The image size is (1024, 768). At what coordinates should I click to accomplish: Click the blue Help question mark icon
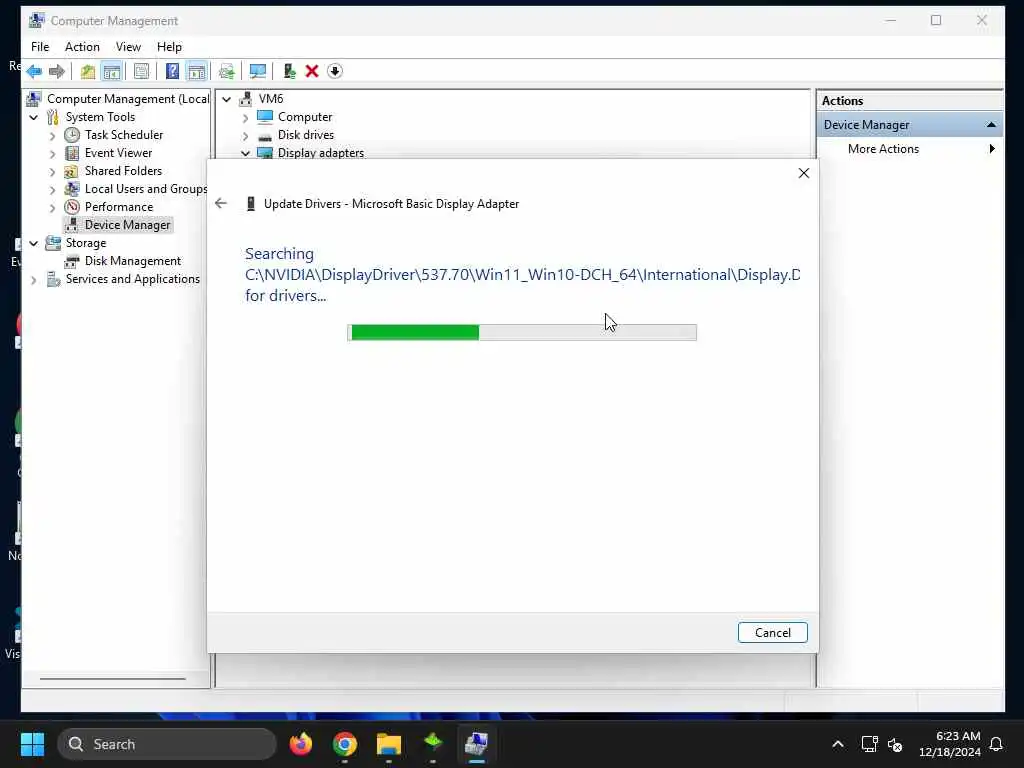pyautogui.click(x=172, y=71)
